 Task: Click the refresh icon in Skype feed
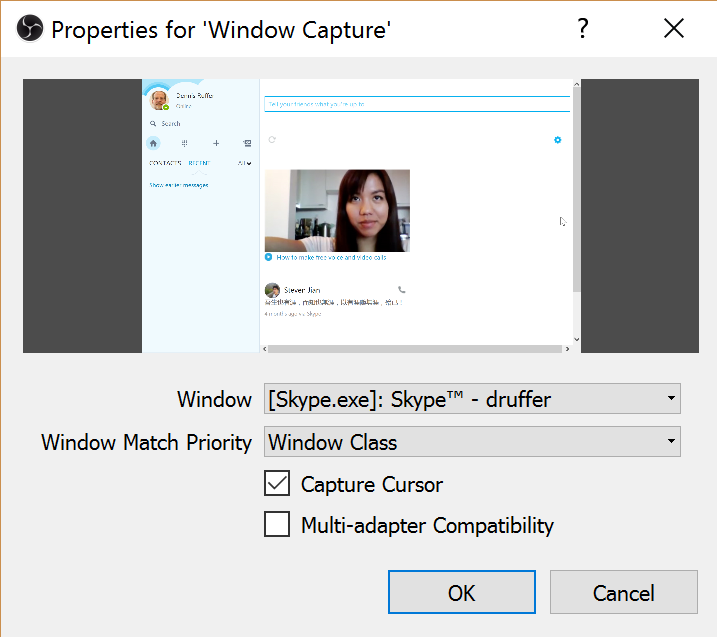click(x=271, y=140)
